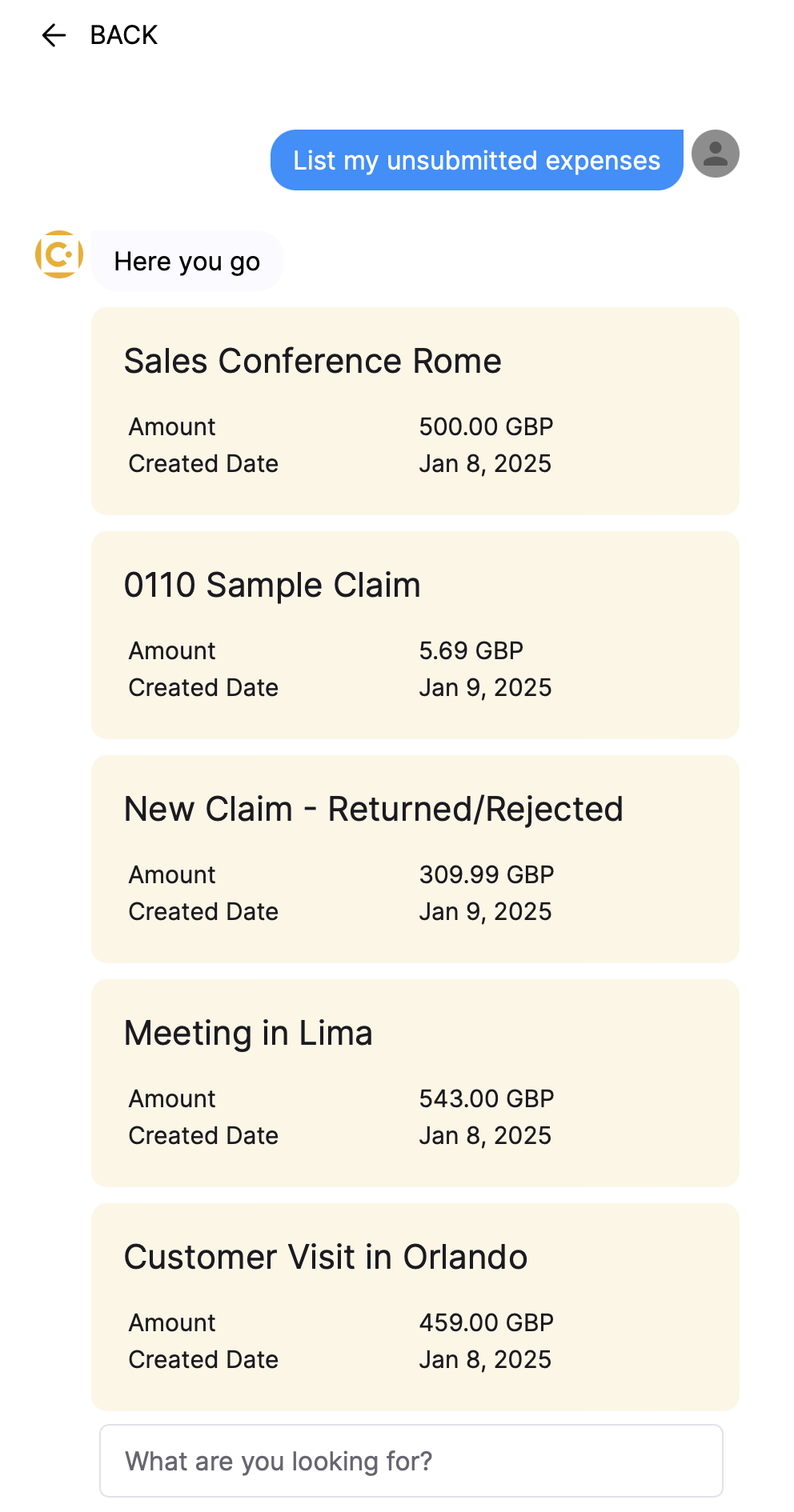Screen dimensions: 794x1512
Task: Click the 'List my unsubmitted expenses' message bubble
Action: (477, 160)
